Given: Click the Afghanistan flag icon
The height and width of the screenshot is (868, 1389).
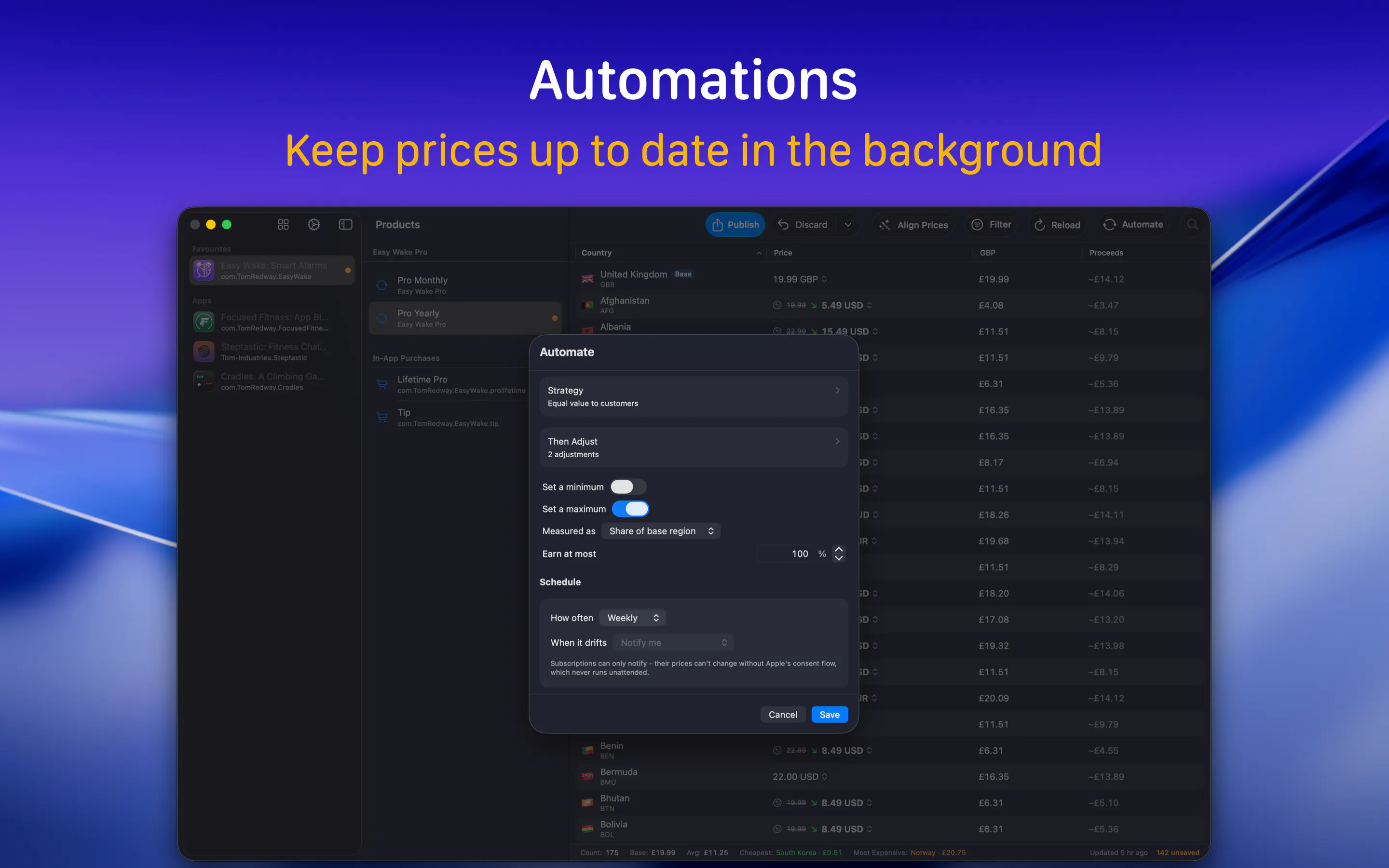Looking at the screenshot, I should coord(587,305).
